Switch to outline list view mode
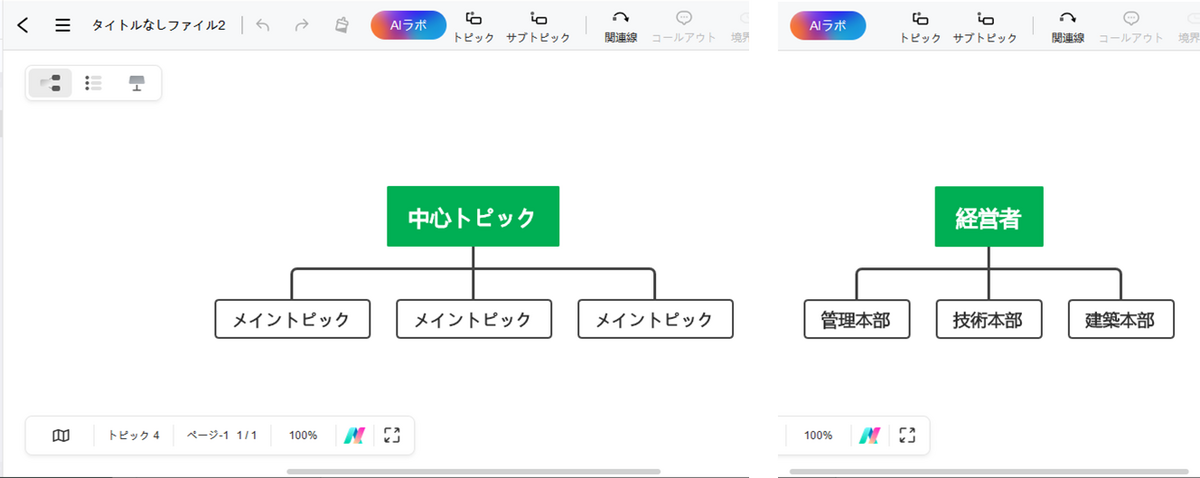 (x=93, y=83)
